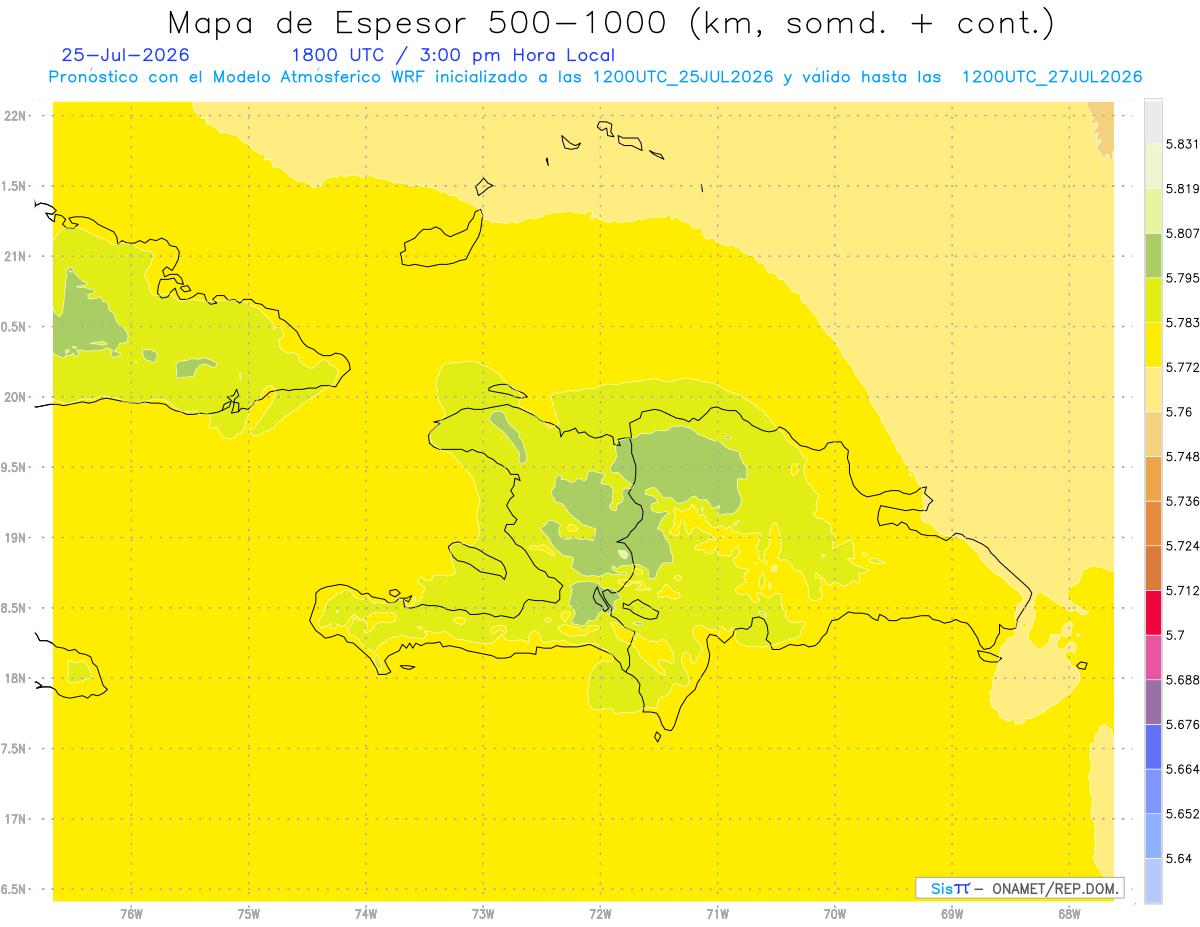1200x927 pixels.
Task: Click the legend label "5.783"
Action: [x=1182, y=323]
